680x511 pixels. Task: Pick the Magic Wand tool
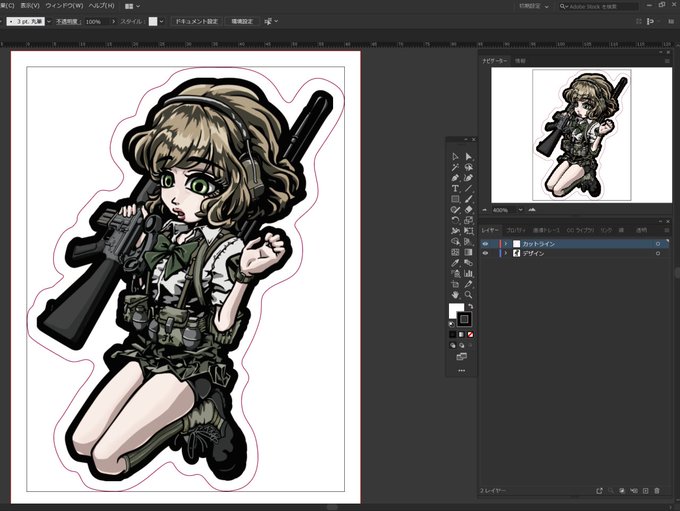click(455, 167)
